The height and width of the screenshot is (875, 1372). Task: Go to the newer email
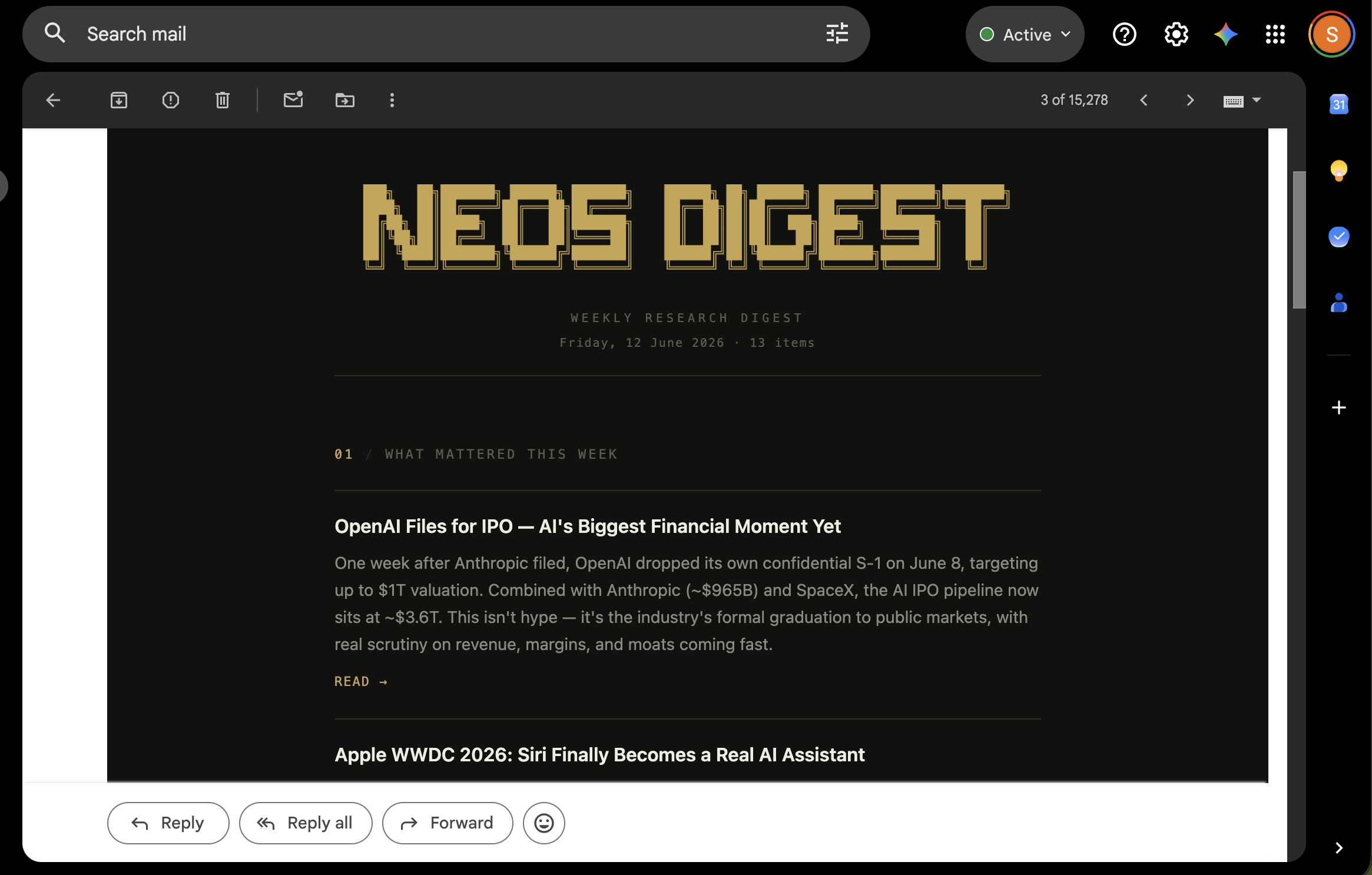click(1144, 100)
